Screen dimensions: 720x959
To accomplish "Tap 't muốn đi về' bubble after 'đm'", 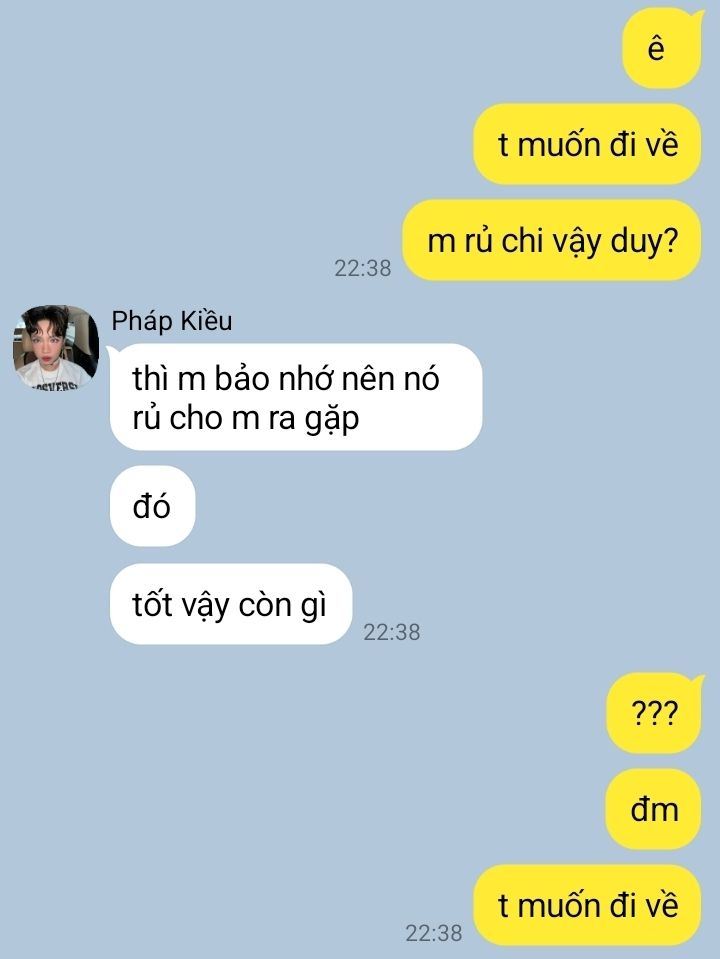I will (587, 905).
